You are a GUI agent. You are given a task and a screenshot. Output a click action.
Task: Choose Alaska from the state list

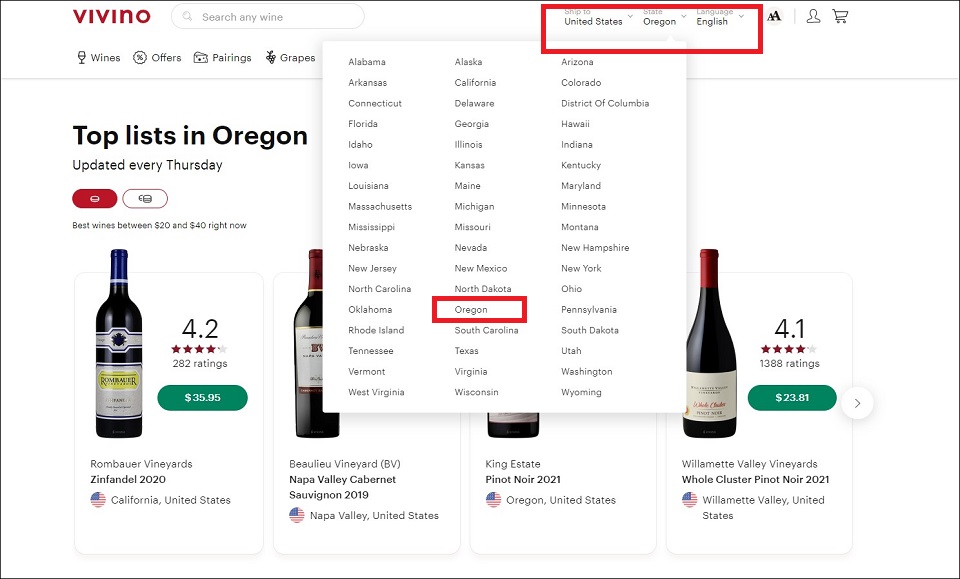(x=468, y=62)
